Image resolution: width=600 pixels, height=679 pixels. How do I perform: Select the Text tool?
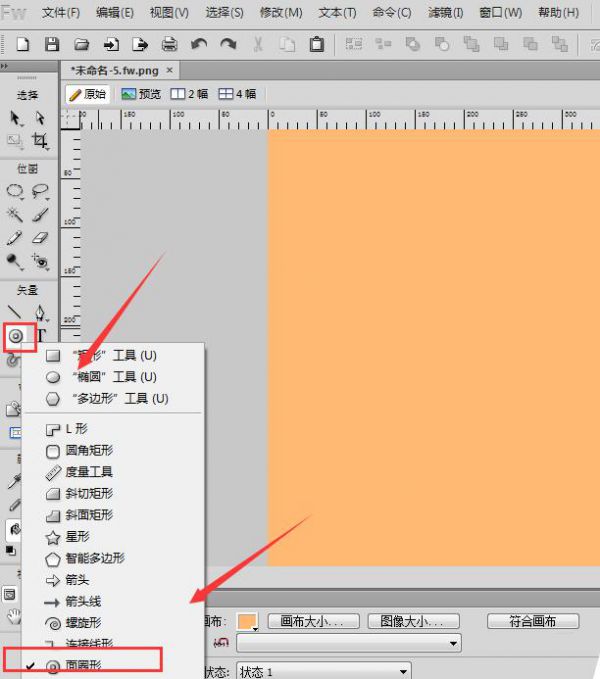click(x=41, y=336)
